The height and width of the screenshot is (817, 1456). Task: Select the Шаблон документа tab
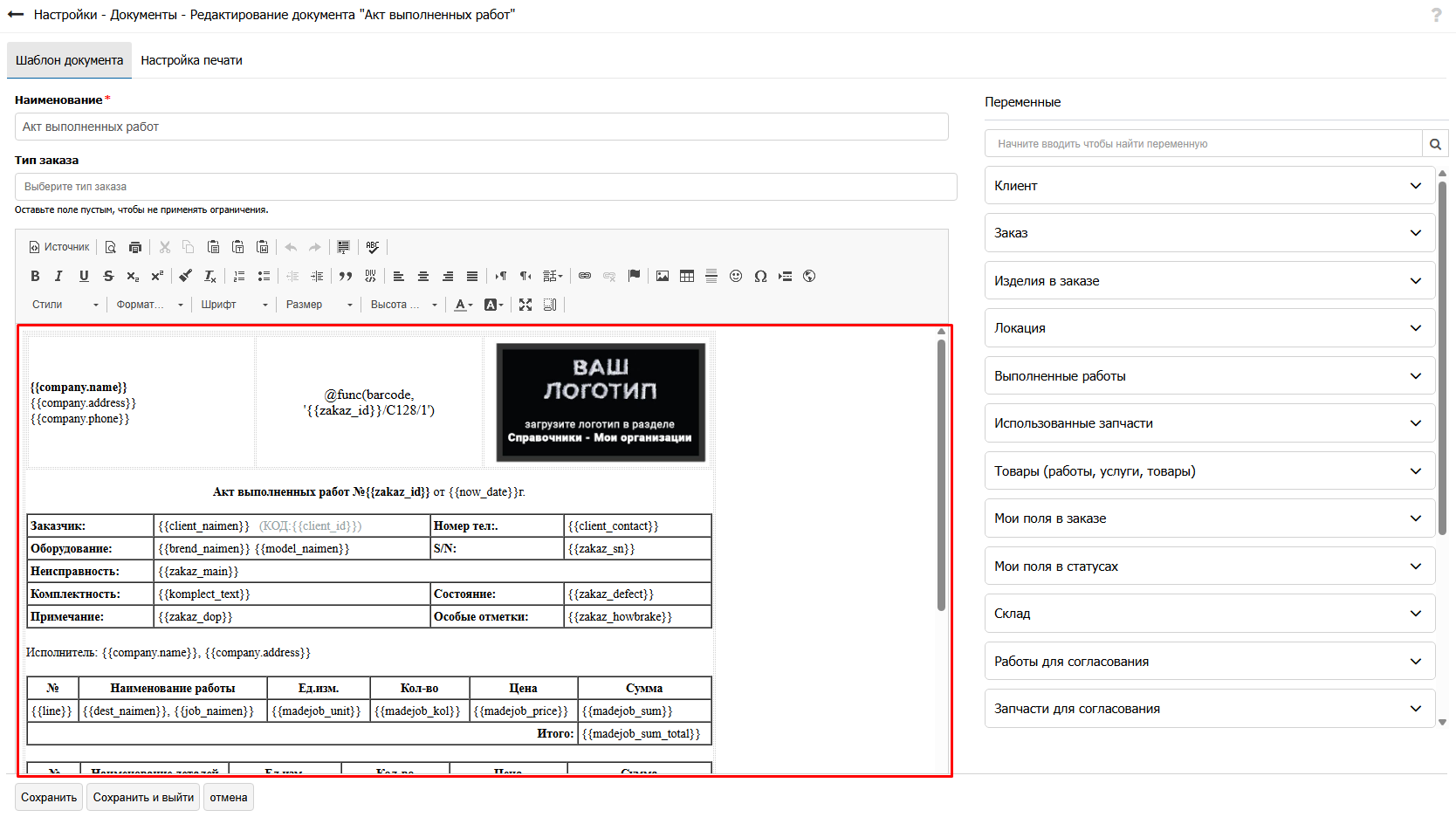point(69,60)
